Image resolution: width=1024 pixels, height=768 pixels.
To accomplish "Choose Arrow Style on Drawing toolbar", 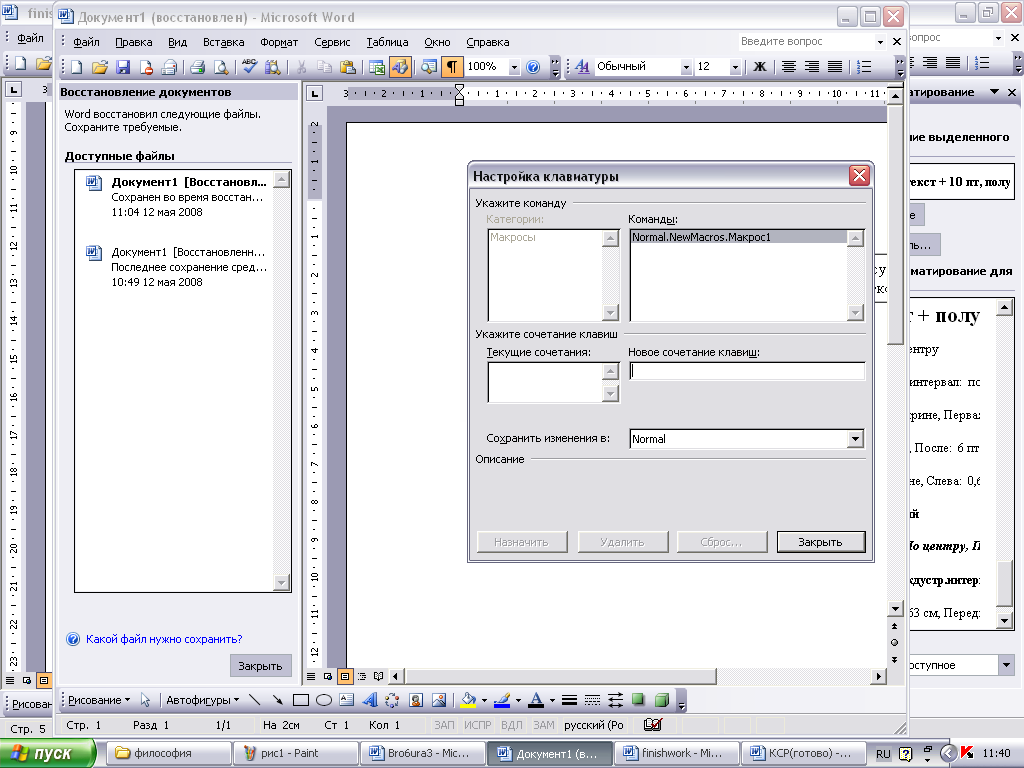I will click(616, 700).
